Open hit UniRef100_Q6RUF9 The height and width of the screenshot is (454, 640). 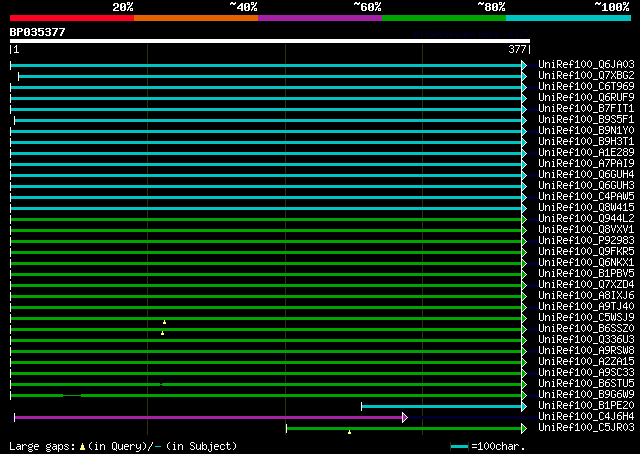point(586,97)
